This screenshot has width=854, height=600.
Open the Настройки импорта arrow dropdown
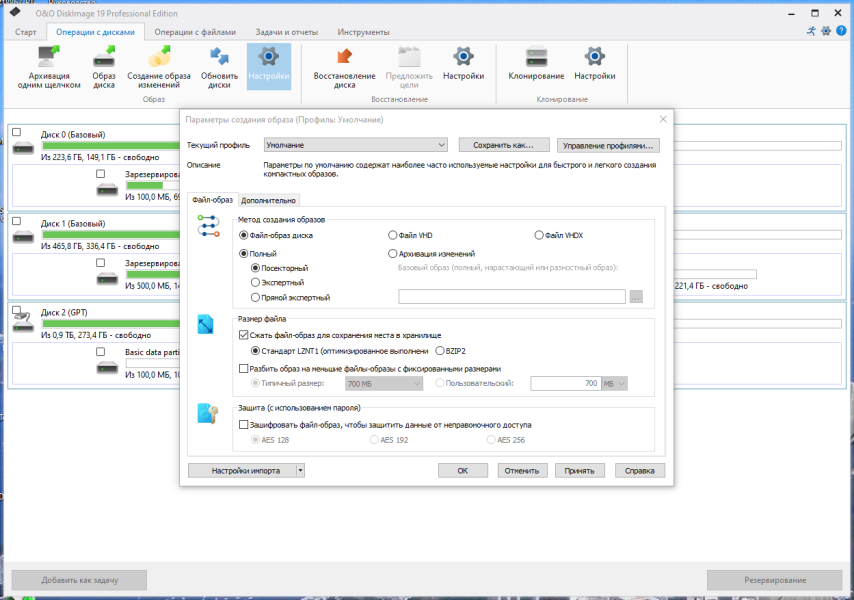click(x=300, y=470)
